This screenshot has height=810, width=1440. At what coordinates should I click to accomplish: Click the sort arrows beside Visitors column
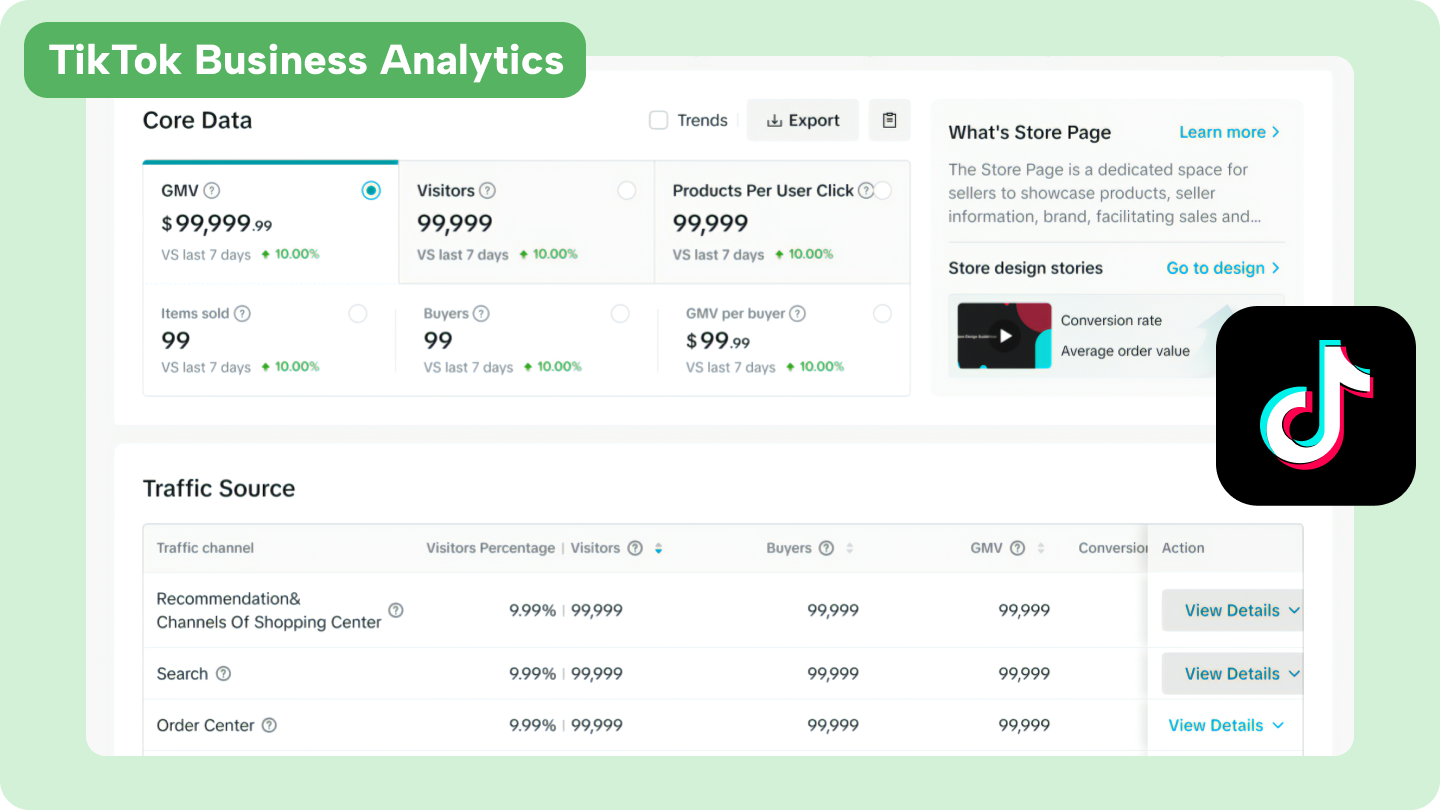pyautogui.click(x=658, y=548)
